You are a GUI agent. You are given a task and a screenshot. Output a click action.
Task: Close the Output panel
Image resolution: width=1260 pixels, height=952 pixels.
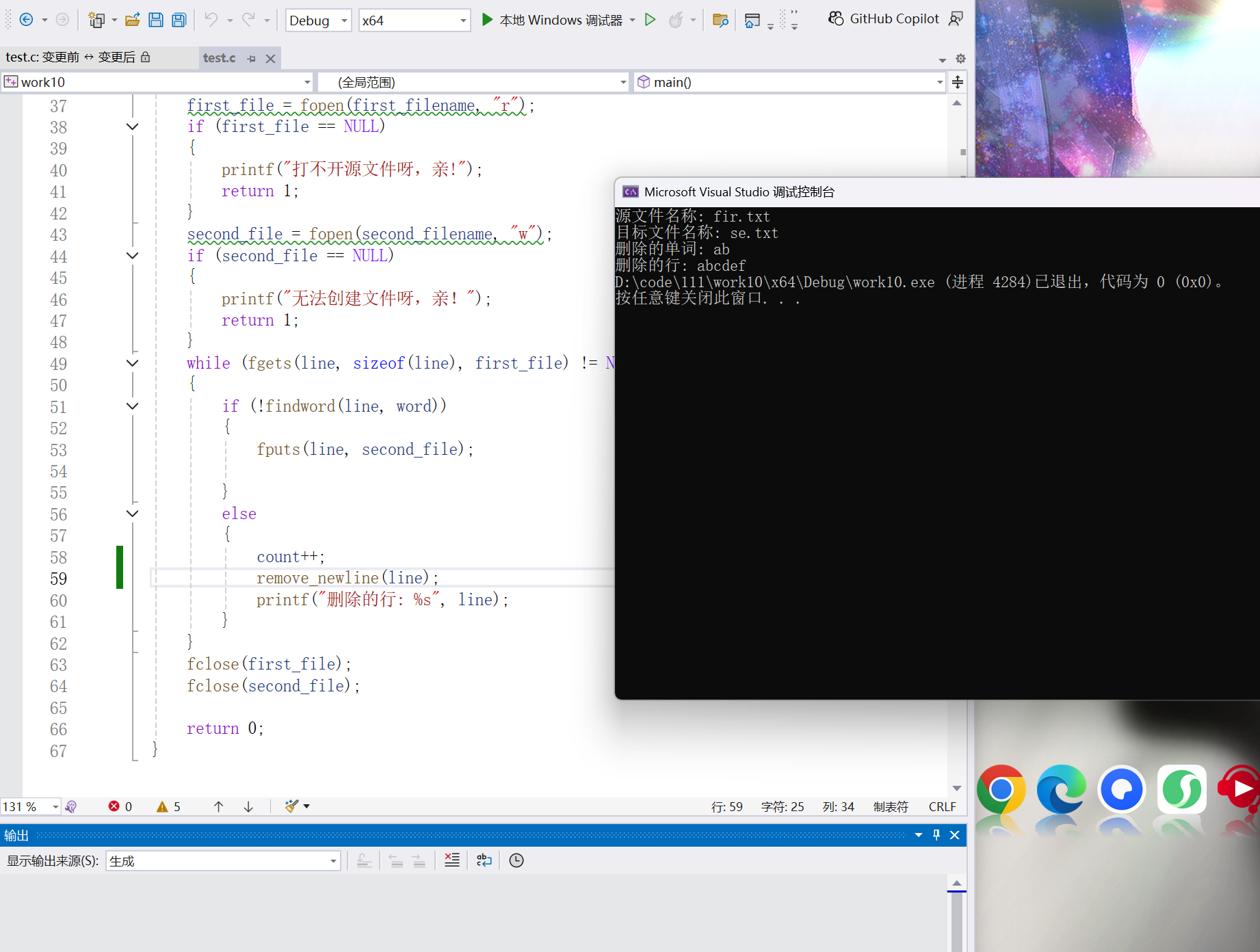[955, 835]
